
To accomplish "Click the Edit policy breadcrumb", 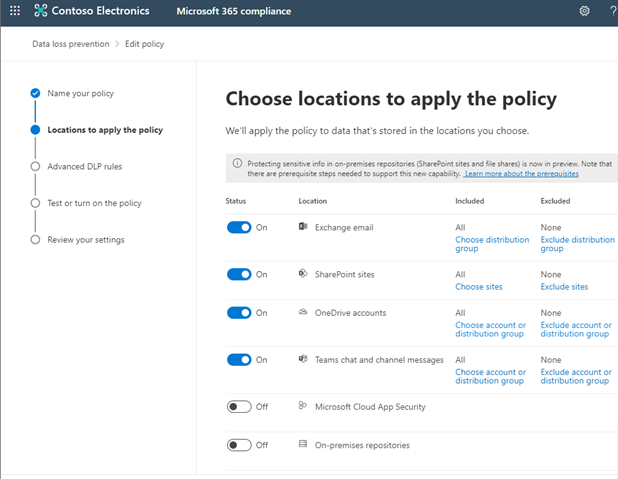I will [144, 44].
